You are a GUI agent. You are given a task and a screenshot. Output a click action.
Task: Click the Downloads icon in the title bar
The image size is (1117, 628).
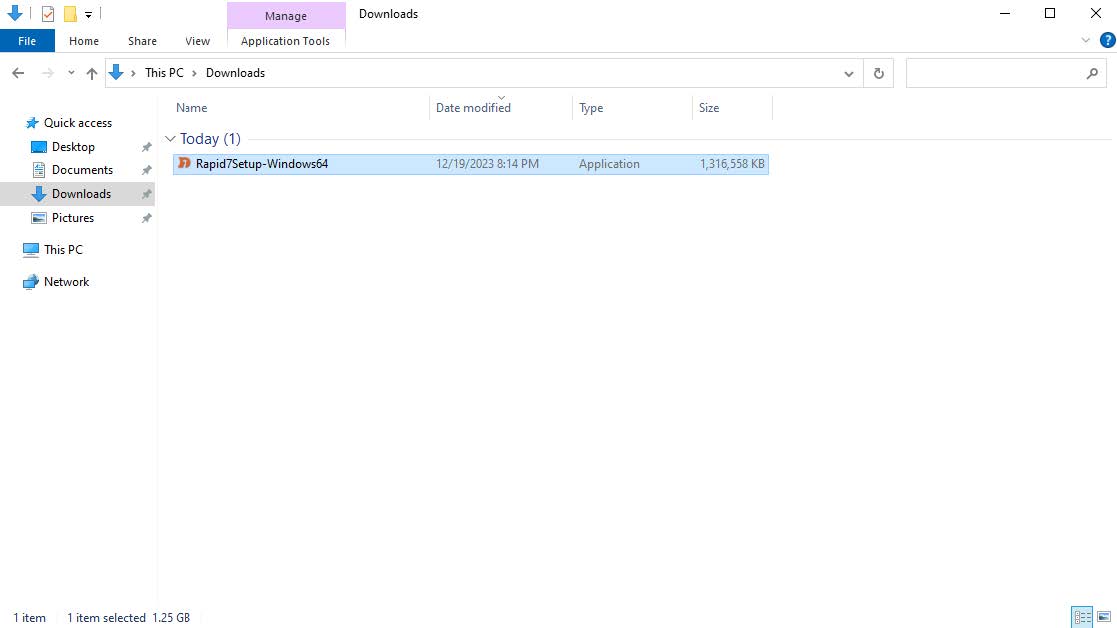click(15, 13)
